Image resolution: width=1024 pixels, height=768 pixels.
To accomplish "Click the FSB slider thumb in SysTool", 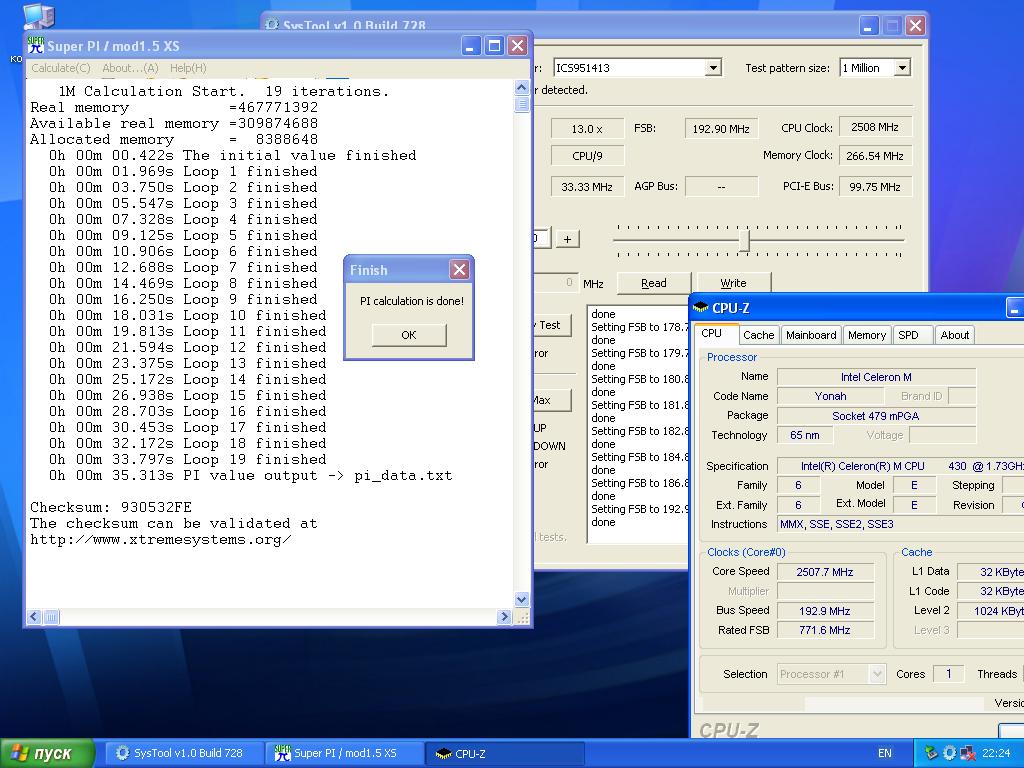I will click(x=744, y=240).
